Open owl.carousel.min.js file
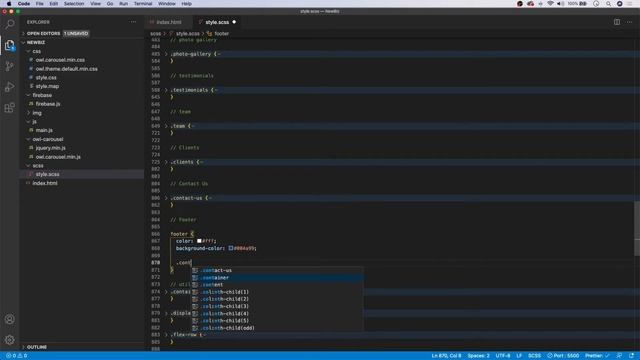Viewport: 640px width, 360px height. [58, 157]
